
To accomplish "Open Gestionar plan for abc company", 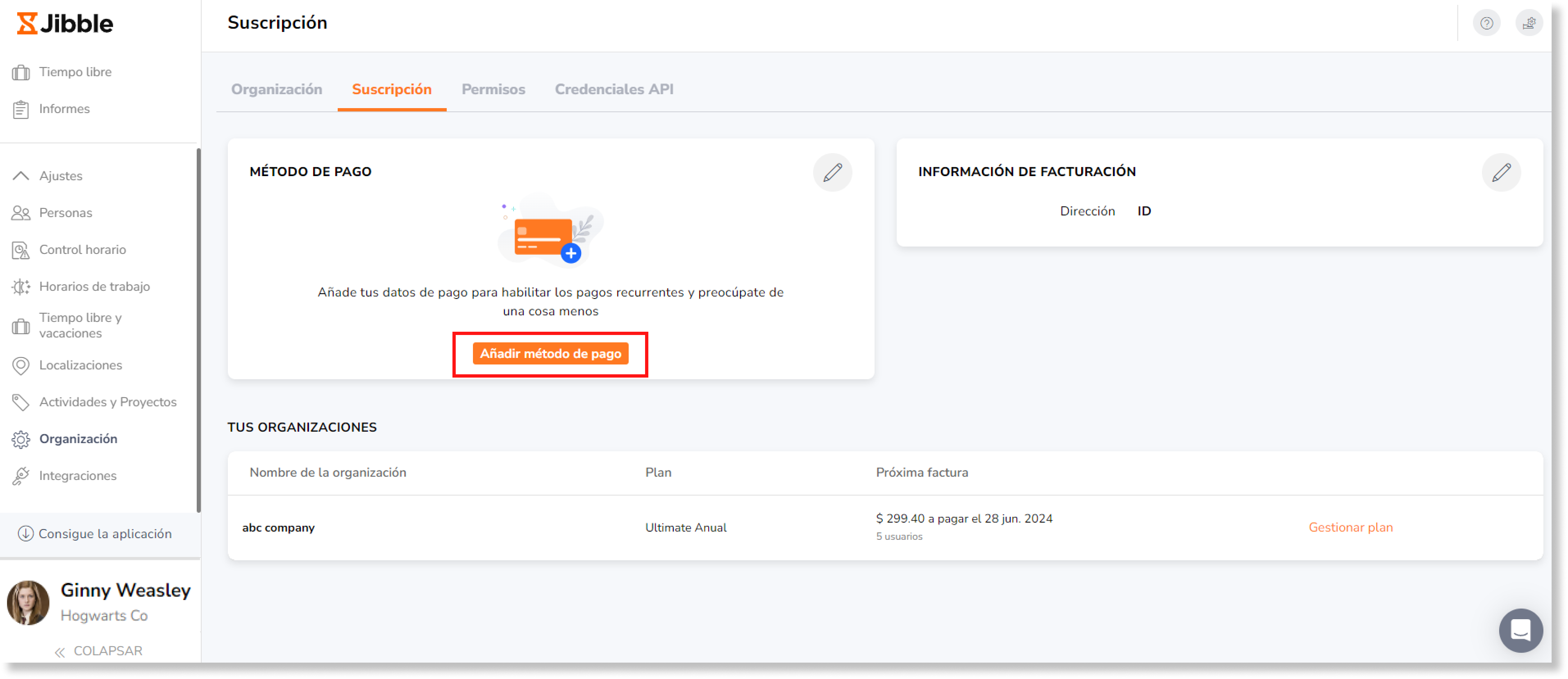I will click(1351, 527).
